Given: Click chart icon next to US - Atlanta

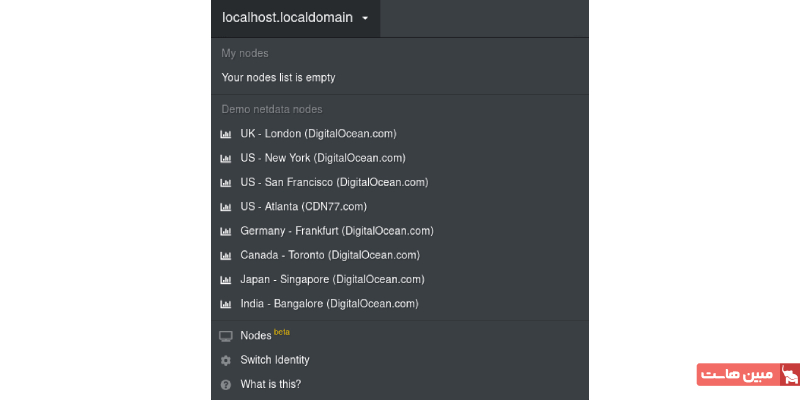Looking at the screenshot, I should point(226,207).
